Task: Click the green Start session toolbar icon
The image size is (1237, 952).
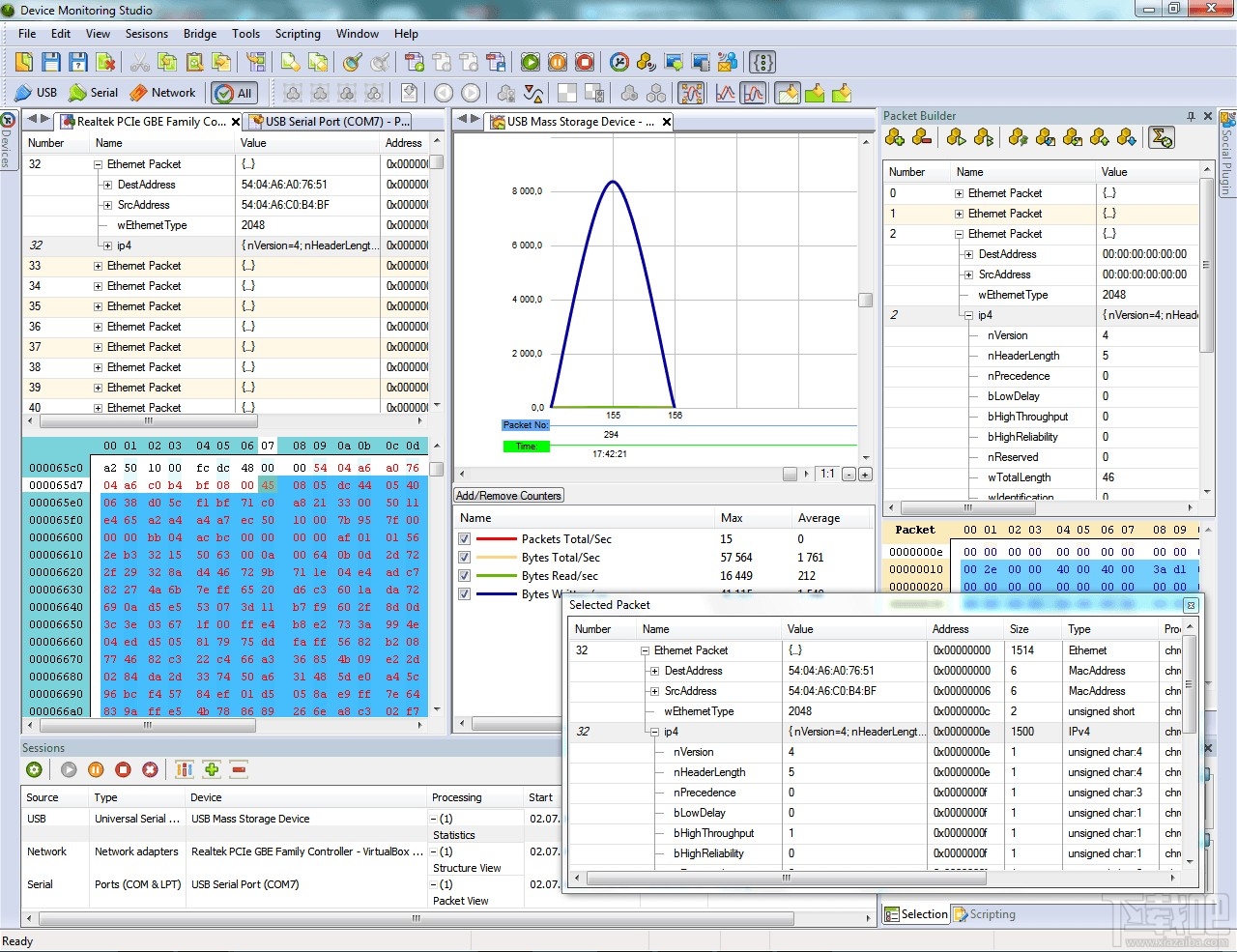Action: click(531, 63)
